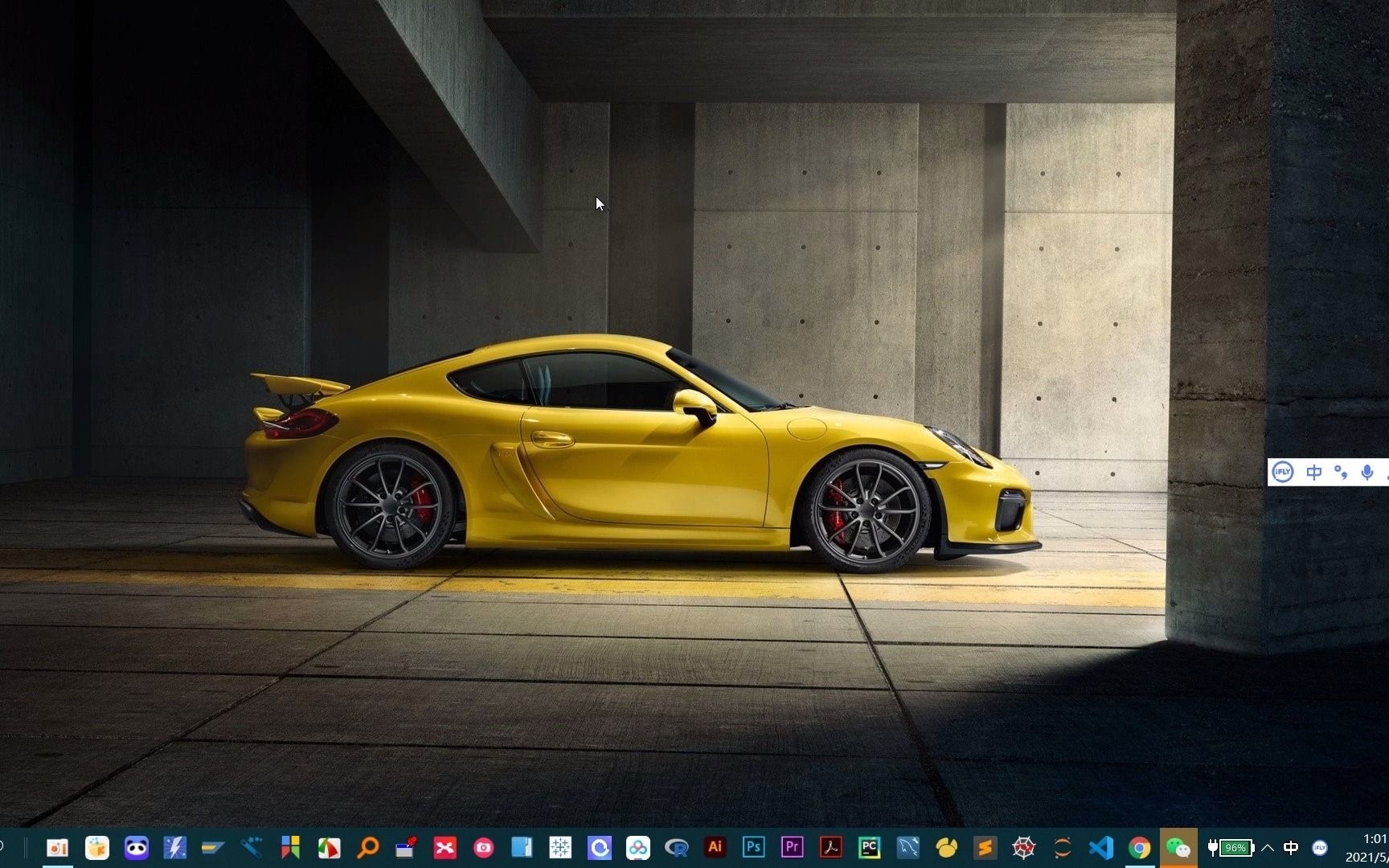The height and width of the screenshot is (868, 1389).
Task: Launch Adobe Photoshop
Action: (x=753, y=847)
